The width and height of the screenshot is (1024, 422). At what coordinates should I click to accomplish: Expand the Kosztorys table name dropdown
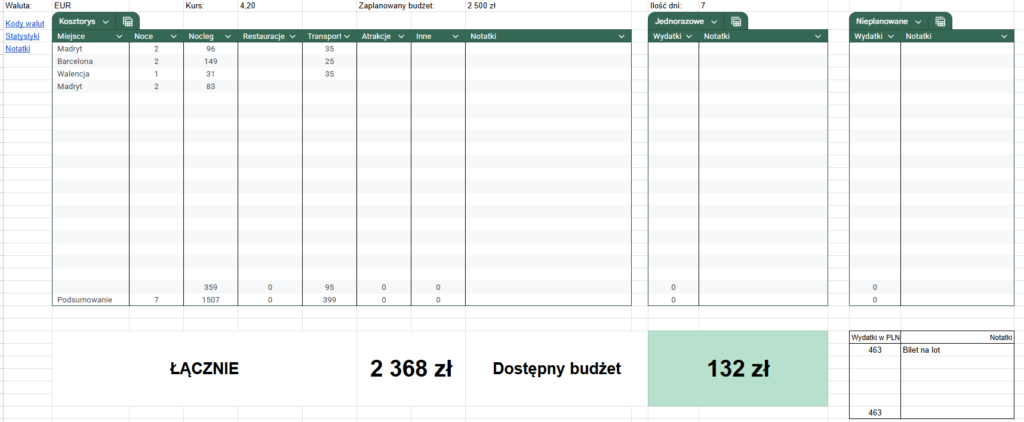(106, 22)
